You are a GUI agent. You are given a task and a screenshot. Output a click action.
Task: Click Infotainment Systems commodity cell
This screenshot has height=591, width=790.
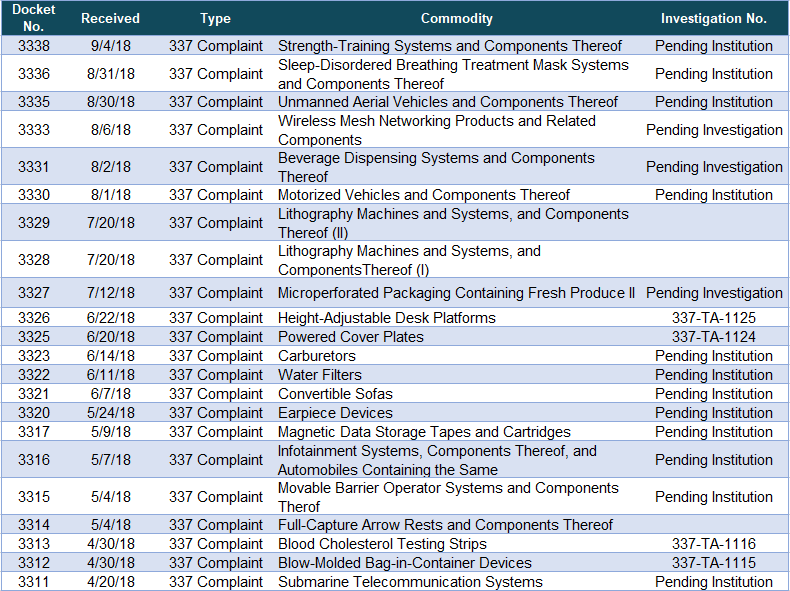[437, 460]
